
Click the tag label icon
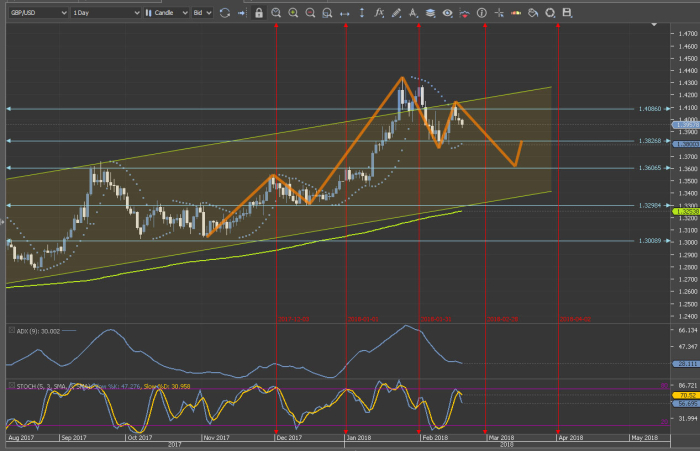pyautogui.click(x=533, y=13)
